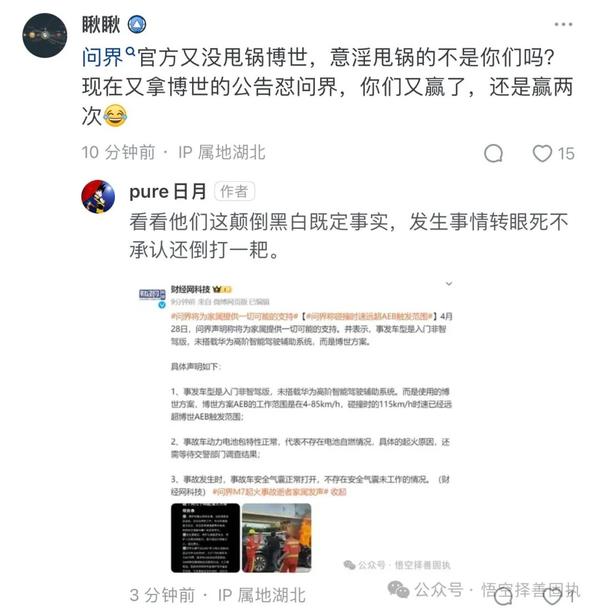The image size is (600, 614).
Task: Click the 财经网科技 account name
Action: (x=190, y=289)
